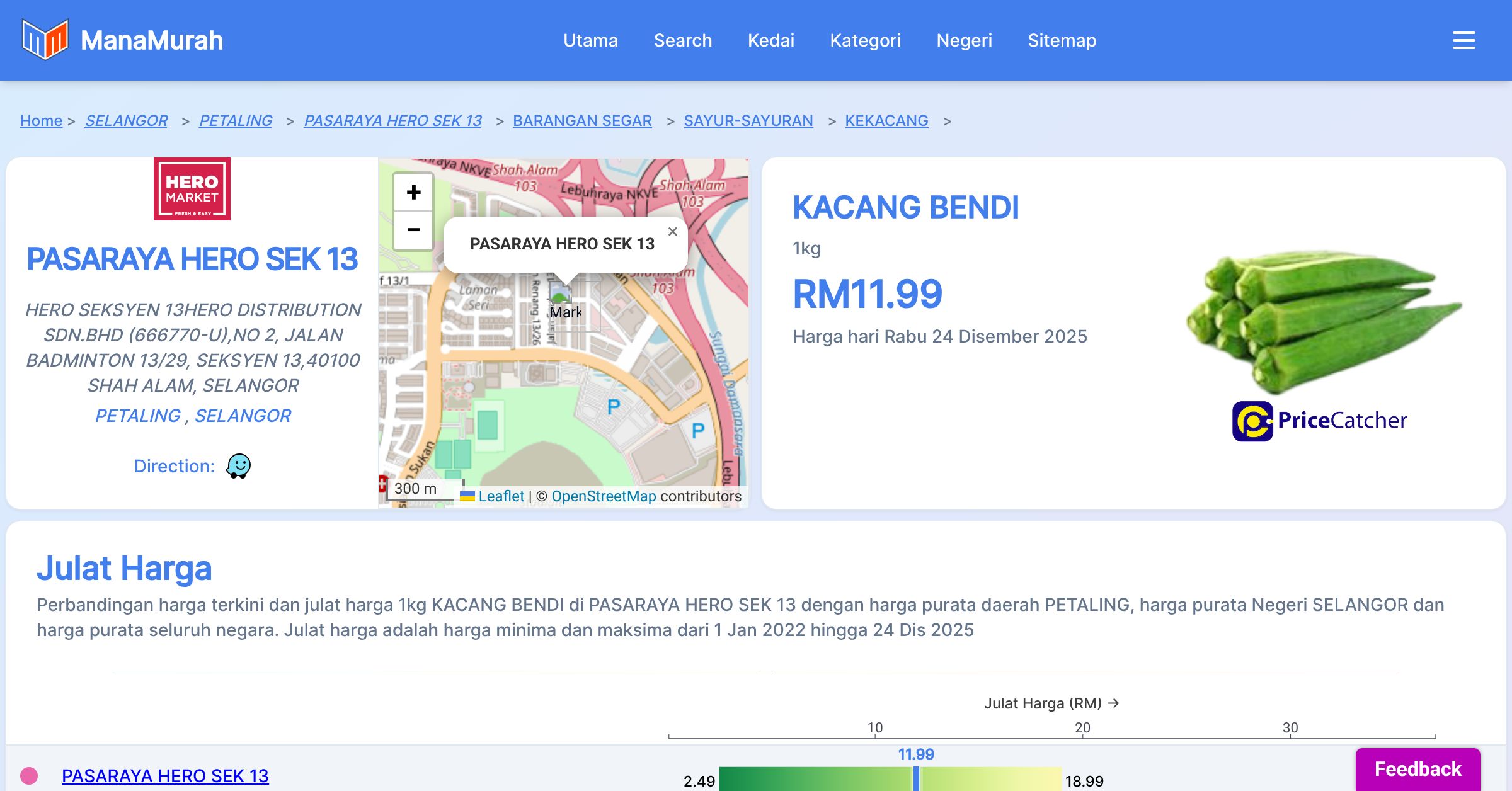This screenshot has width=1512, height=791.
Task: Click the ManaMurah logo icon
Action: (x=45, y=40)
